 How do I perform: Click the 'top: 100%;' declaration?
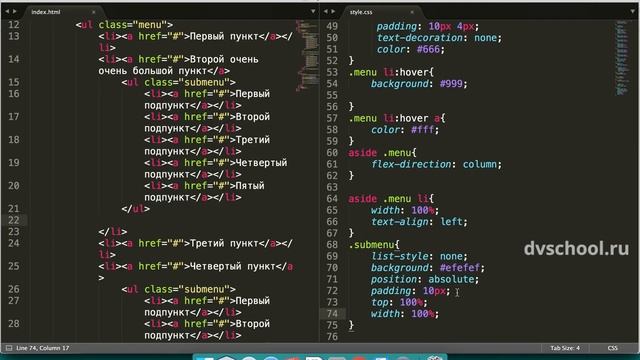pos(399,302)
